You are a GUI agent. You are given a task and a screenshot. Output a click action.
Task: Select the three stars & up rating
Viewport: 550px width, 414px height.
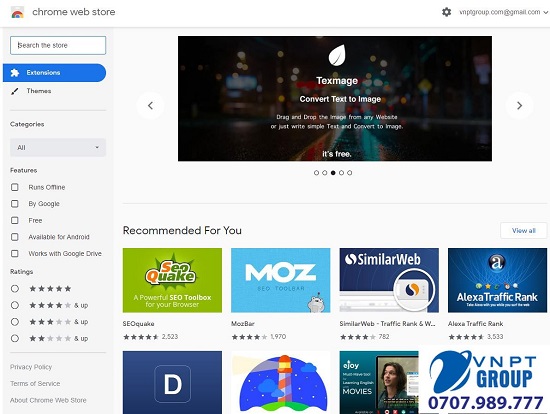click(x=15, y=322)
